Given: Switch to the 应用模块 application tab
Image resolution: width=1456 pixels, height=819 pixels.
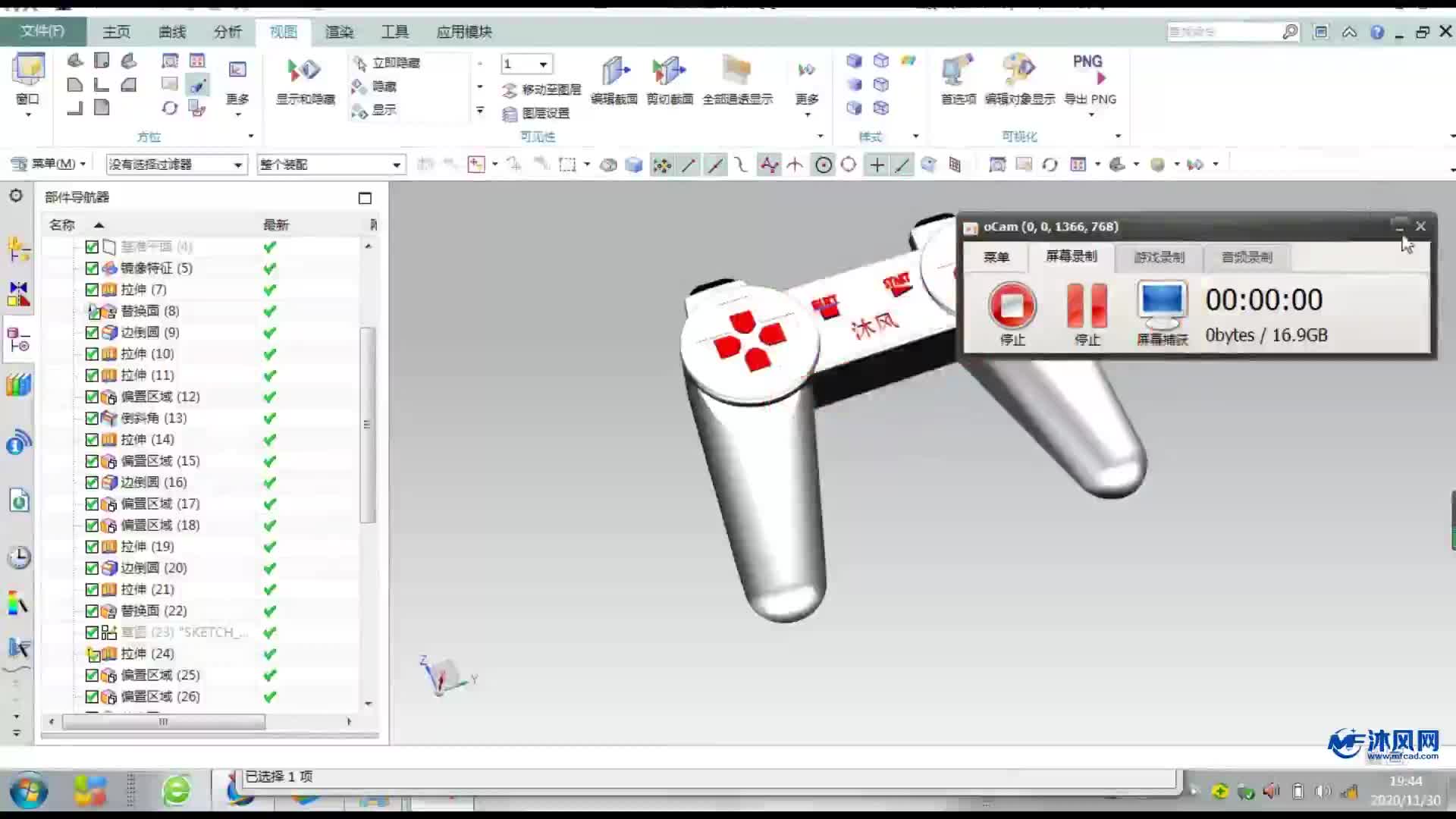Looking at the screenshot, I should click(464, 32).
